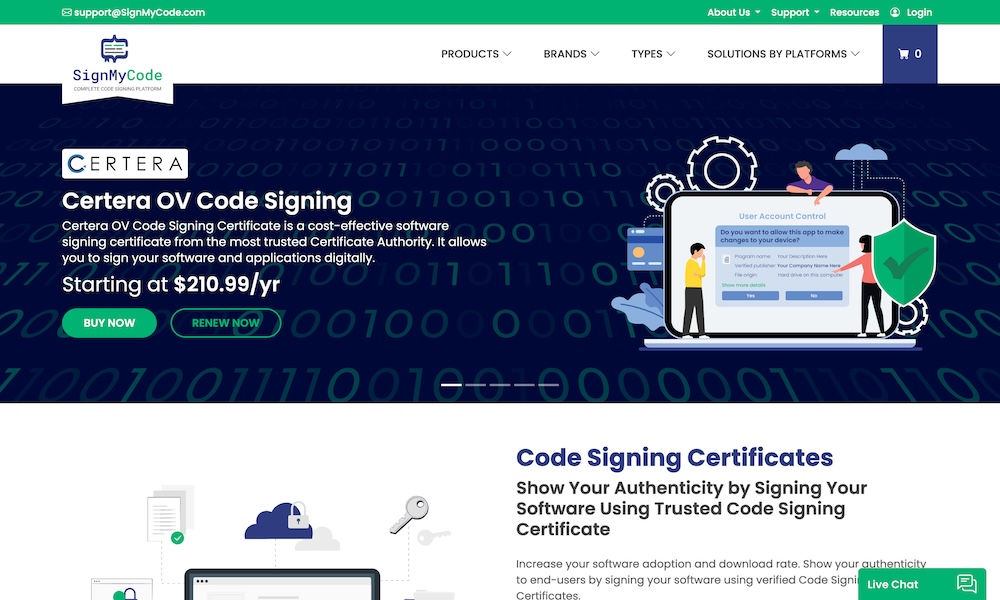Expand the Products dropdown menu
1000x600 pixels.
(x=476, y=54)
